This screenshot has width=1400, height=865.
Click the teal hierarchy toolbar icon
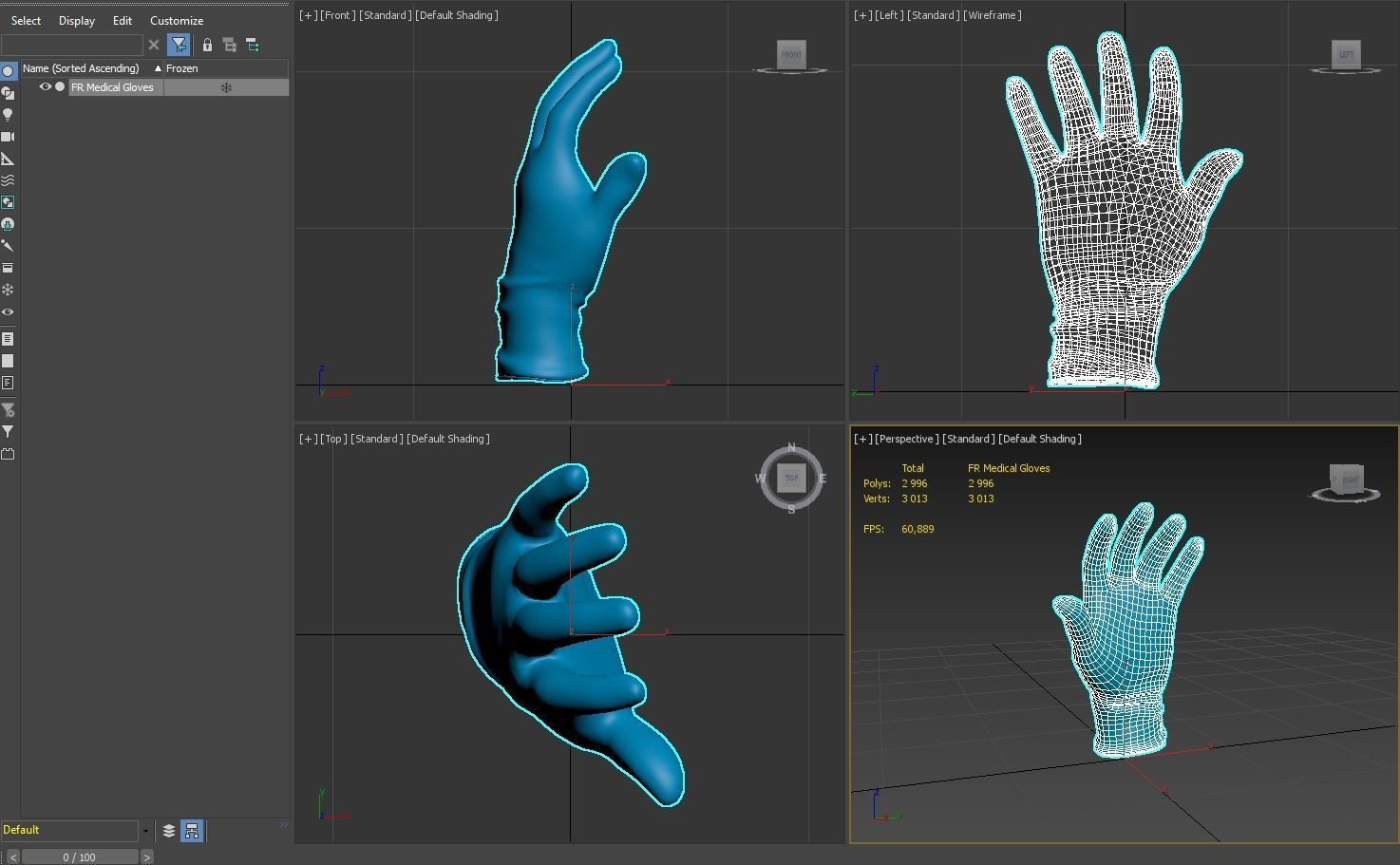click(252, 45)
